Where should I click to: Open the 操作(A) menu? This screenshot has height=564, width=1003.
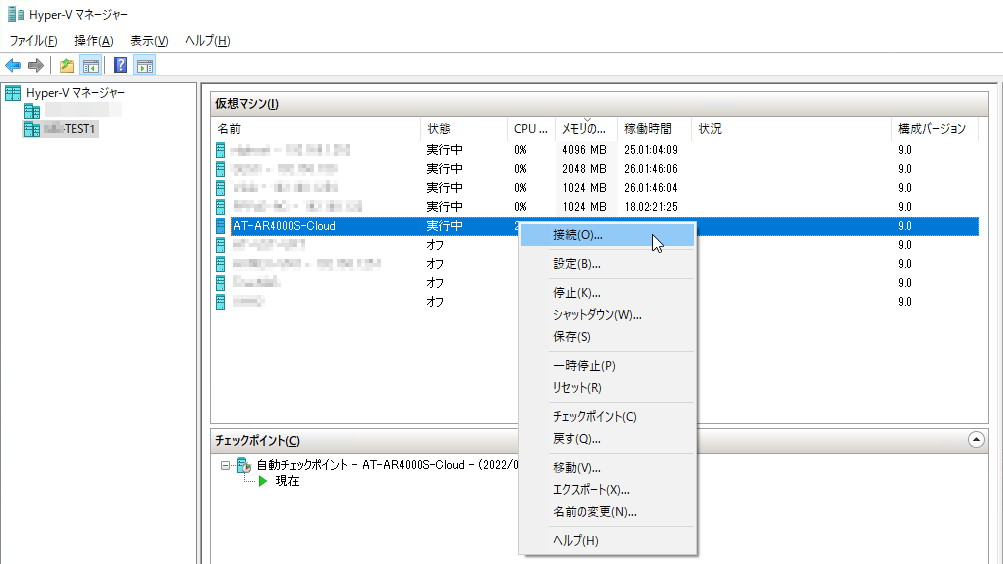(93, 41)
